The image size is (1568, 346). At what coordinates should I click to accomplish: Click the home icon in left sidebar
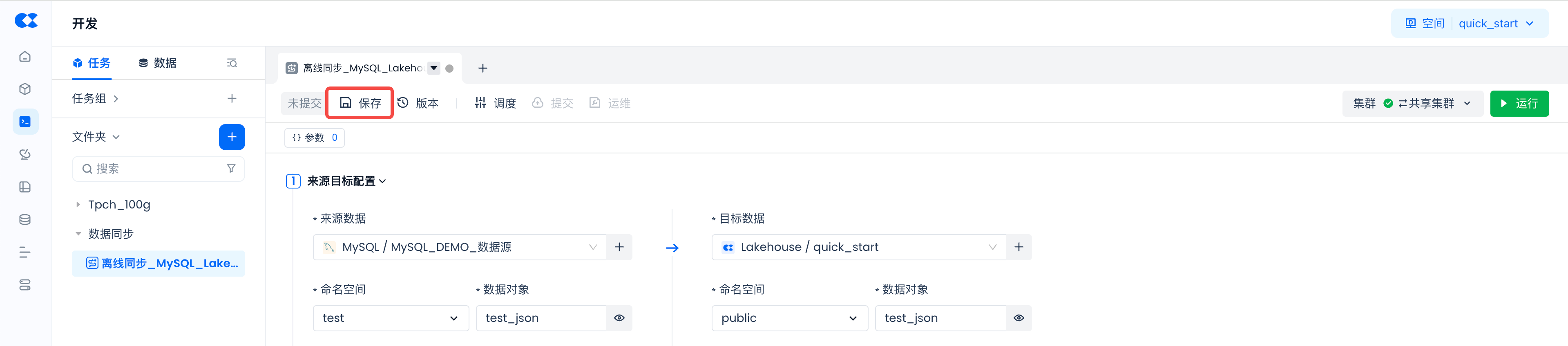(x=25, y=57)
